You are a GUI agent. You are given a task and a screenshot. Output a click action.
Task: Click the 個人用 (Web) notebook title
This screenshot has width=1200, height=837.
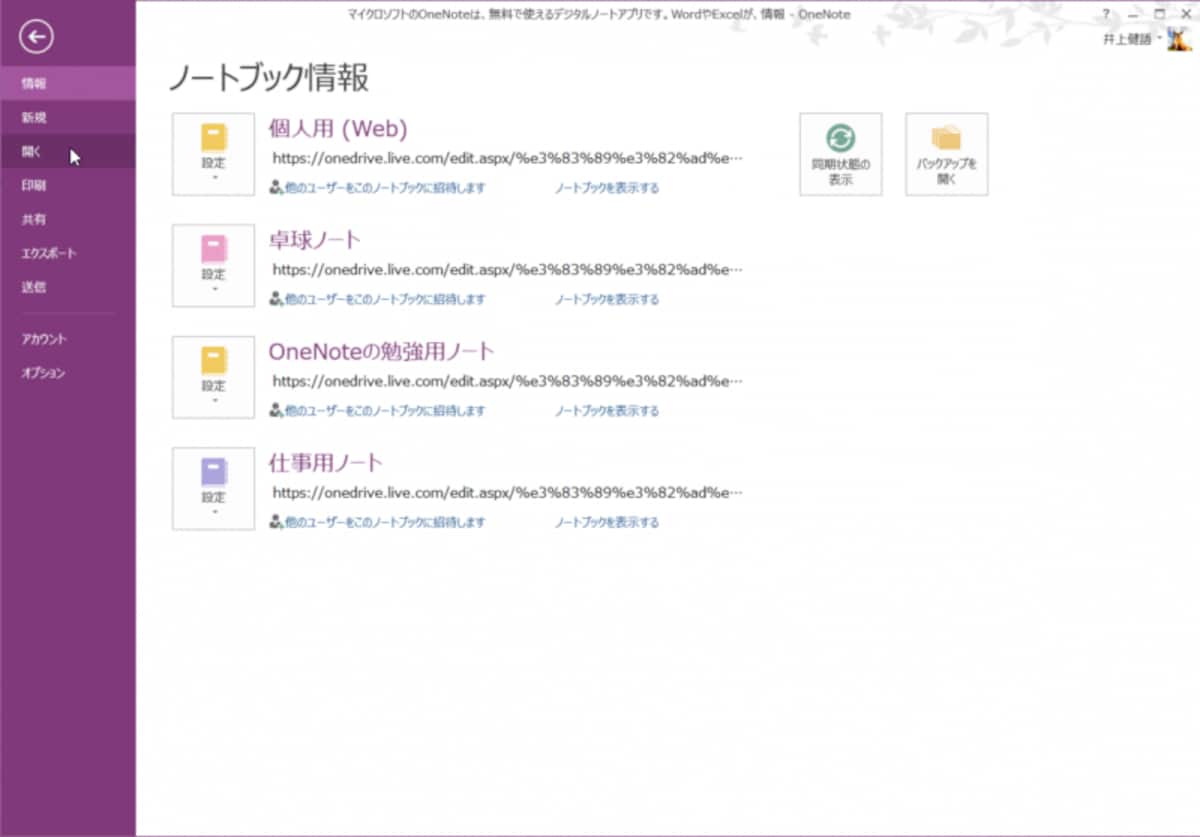click(x=338, y=128)
